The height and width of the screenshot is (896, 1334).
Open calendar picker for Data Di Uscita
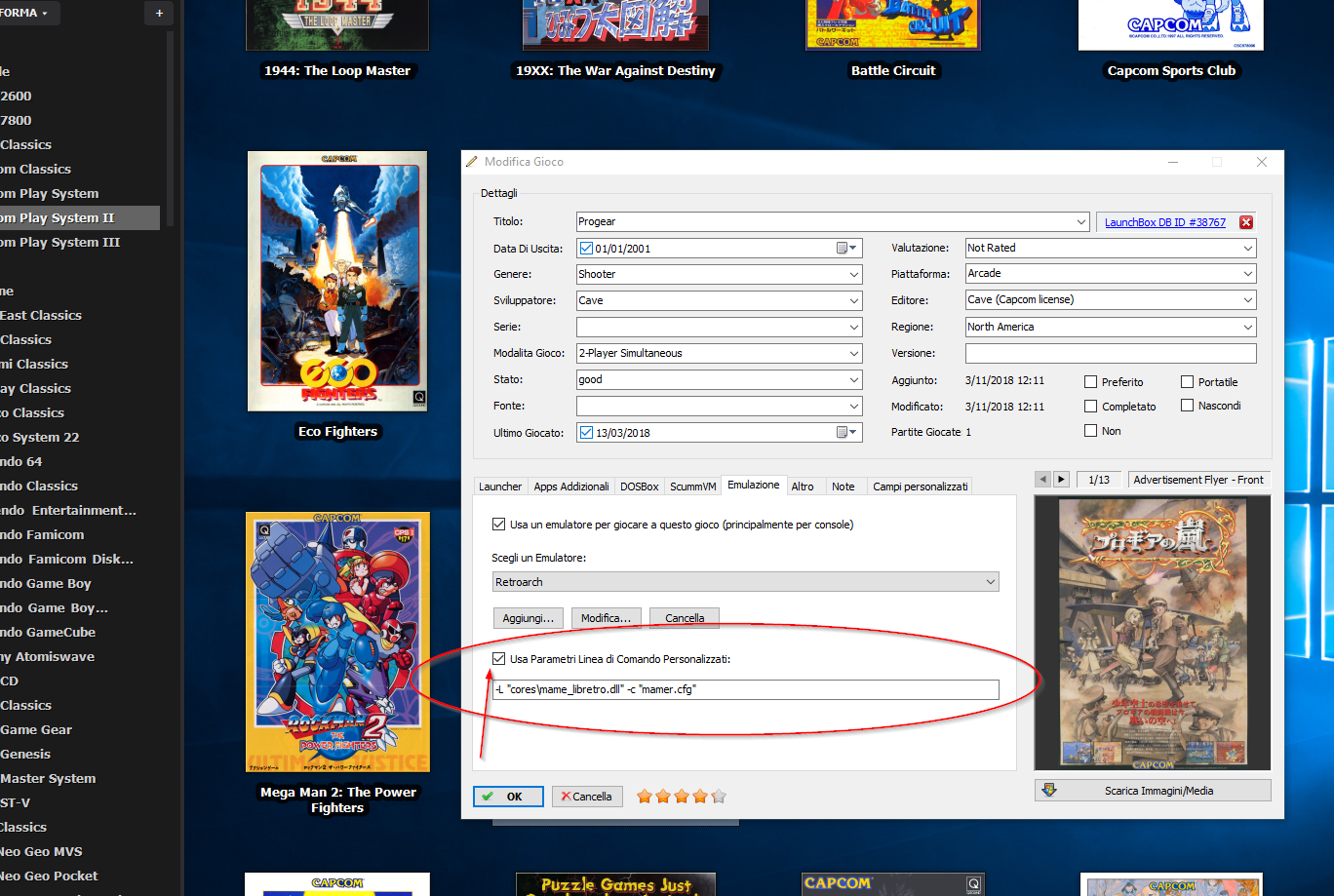(x=846, y=249)
